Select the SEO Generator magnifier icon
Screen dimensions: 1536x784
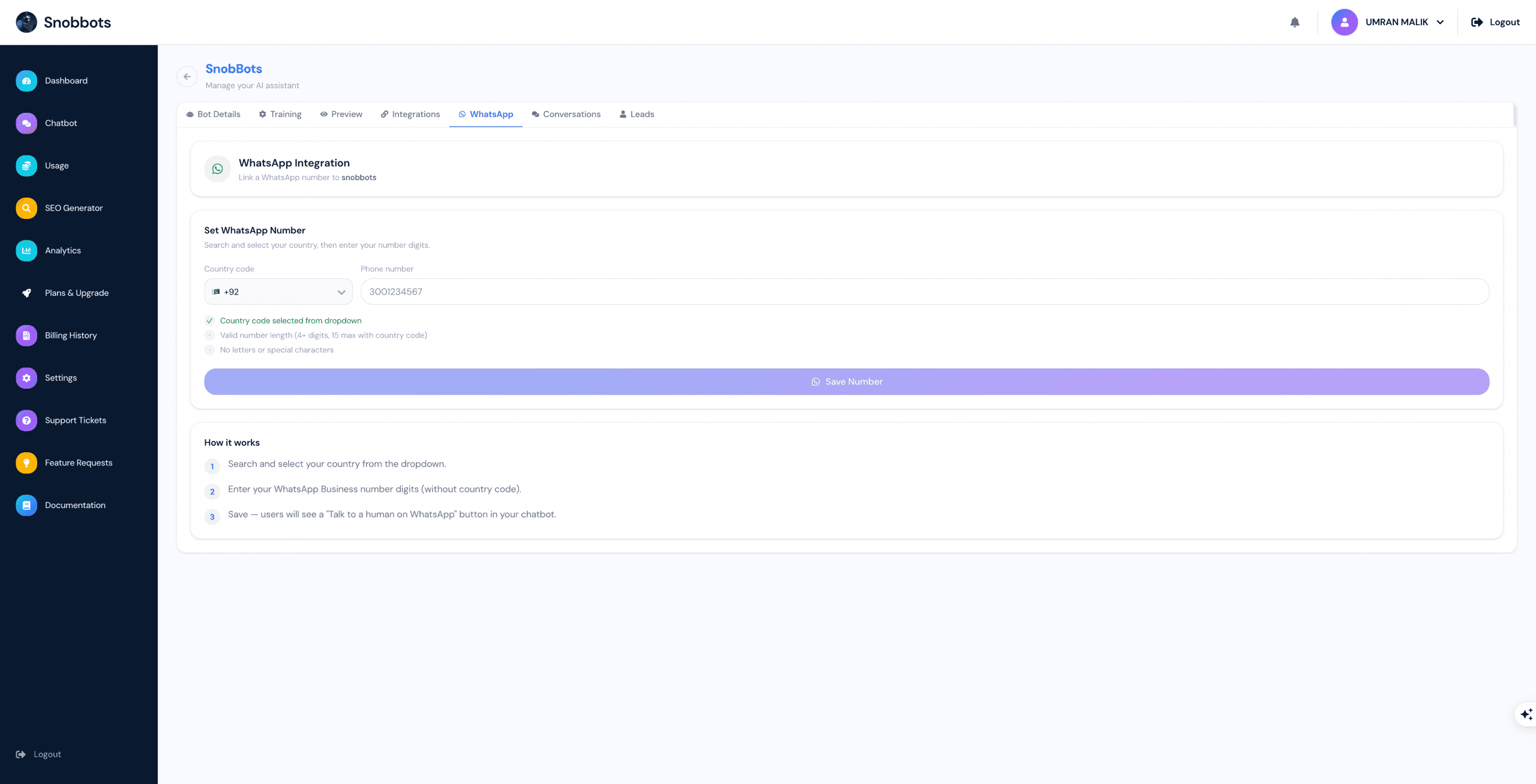click(x=26, y=208)
